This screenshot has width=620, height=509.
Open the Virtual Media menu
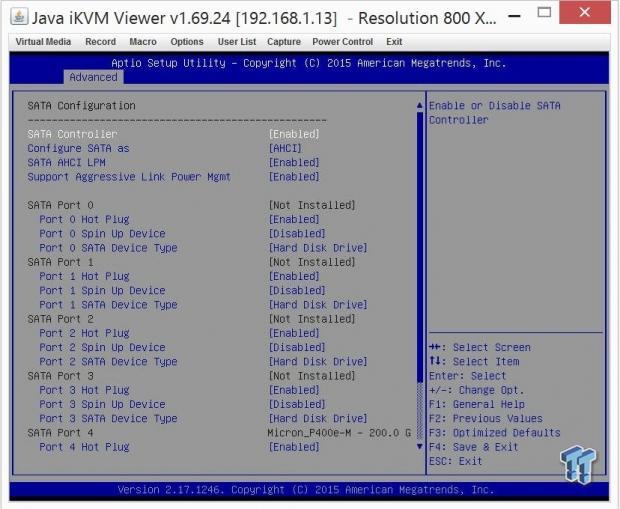[x=43, y=42]
